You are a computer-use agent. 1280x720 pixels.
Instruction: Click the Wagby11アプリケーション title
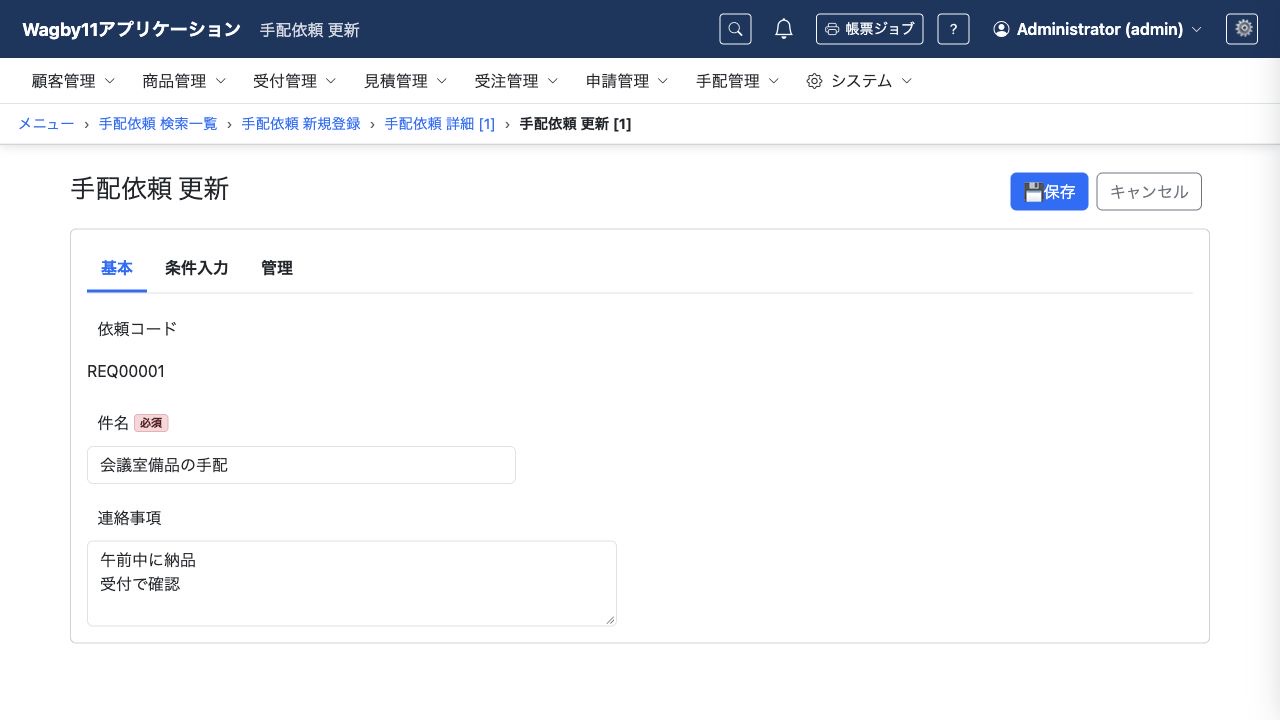132,29
